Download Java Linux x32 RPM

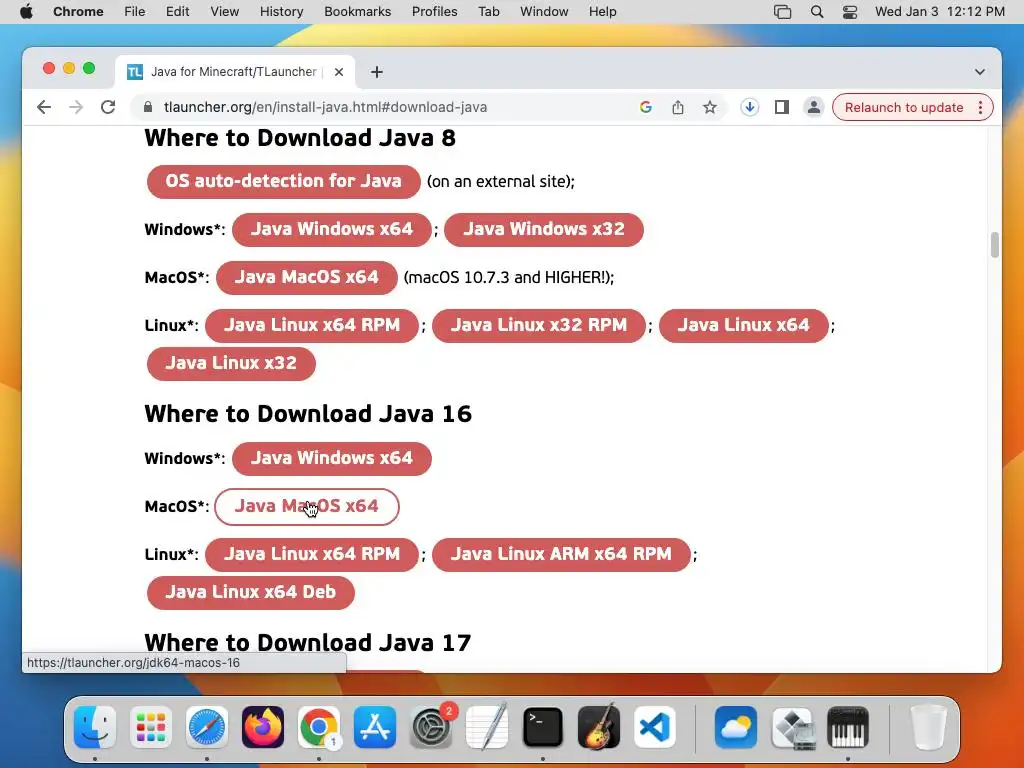(x=539, y=325)
